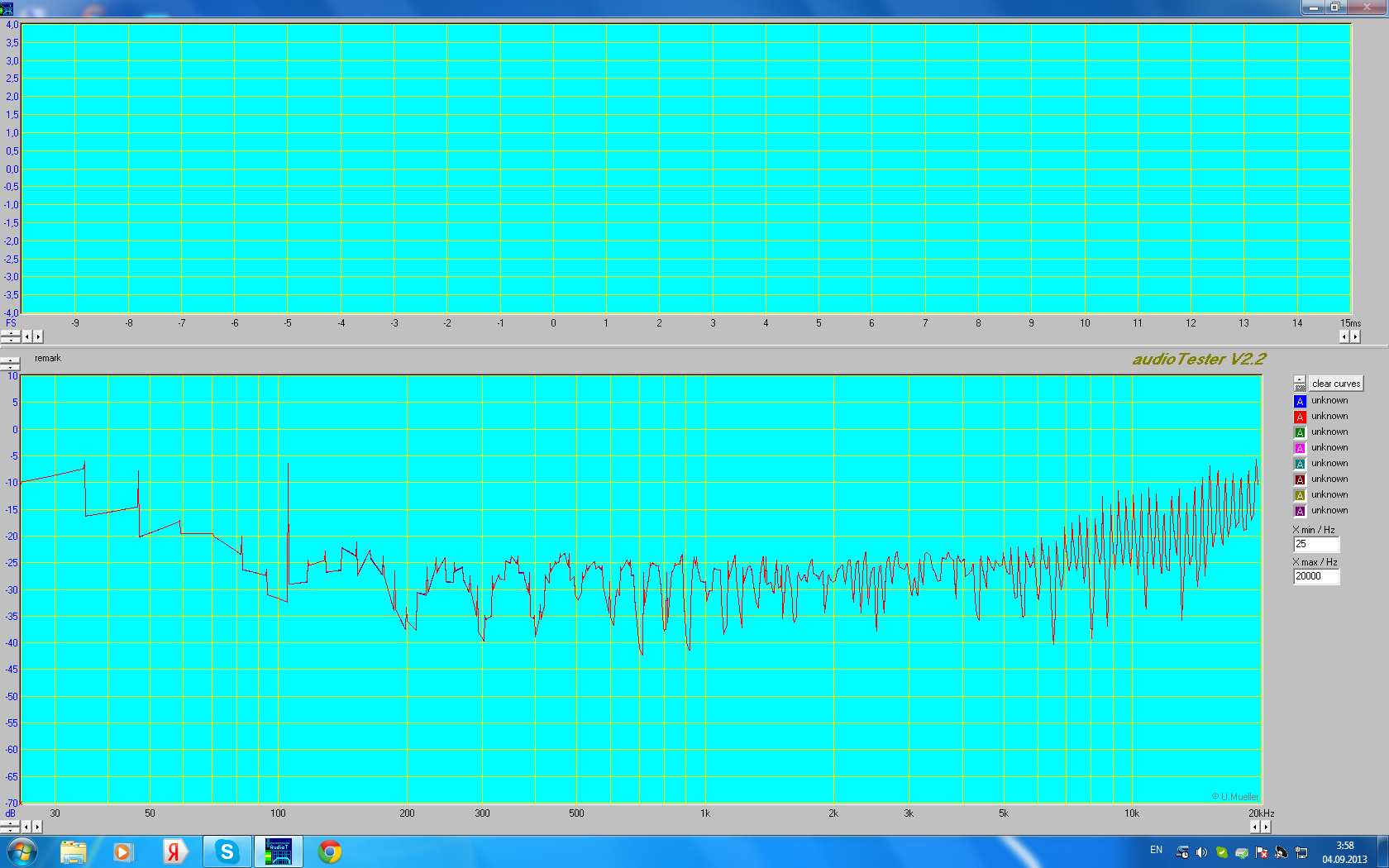Viewport: 1389px width, 868px height.
Task: Open the volume control in system tray
Action: (x=1201, y=852)
